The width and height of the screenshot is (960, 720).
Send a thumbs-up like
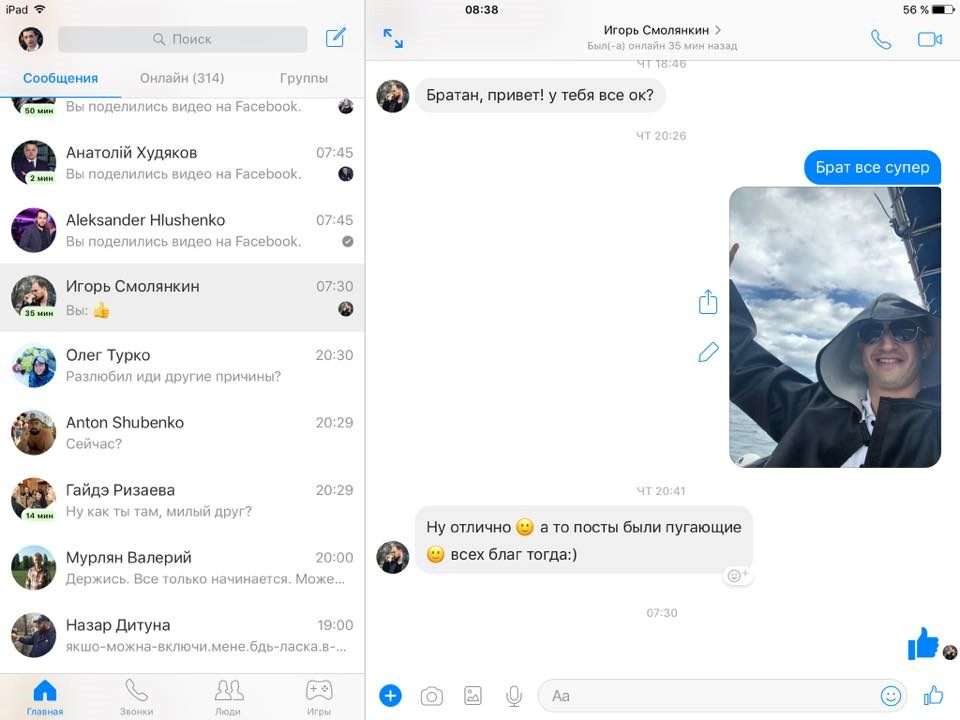point(933,696)
